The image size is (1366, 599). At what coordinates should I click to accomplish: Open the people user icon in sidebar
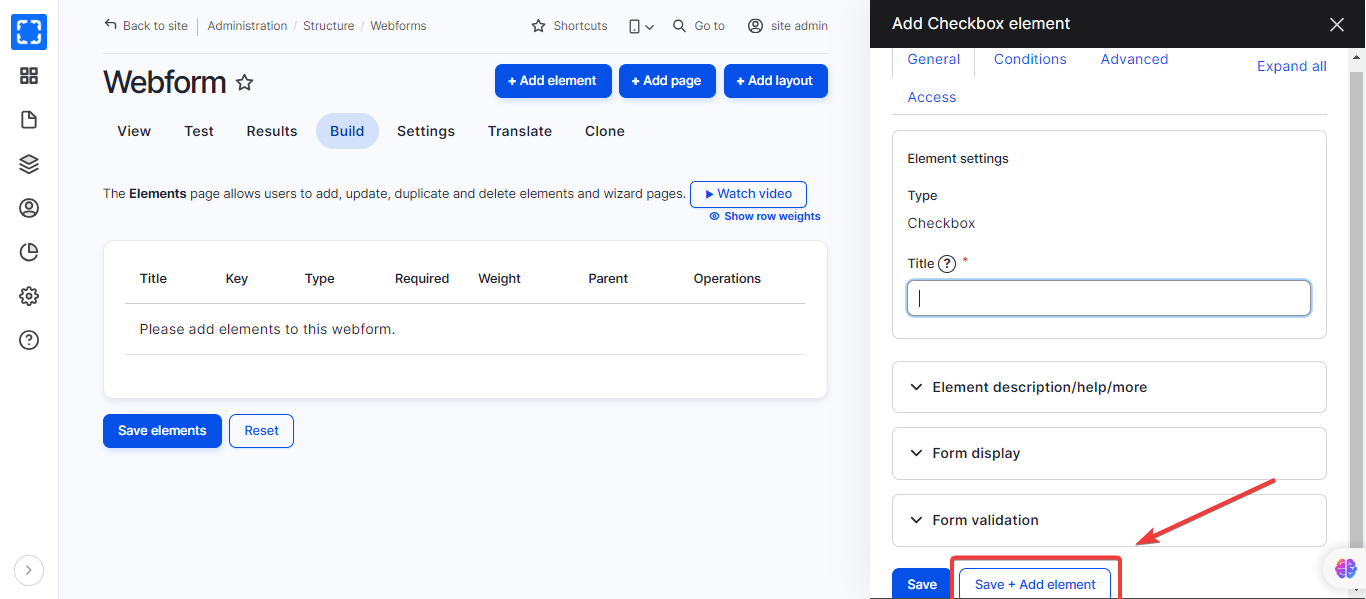click(29, 208)
